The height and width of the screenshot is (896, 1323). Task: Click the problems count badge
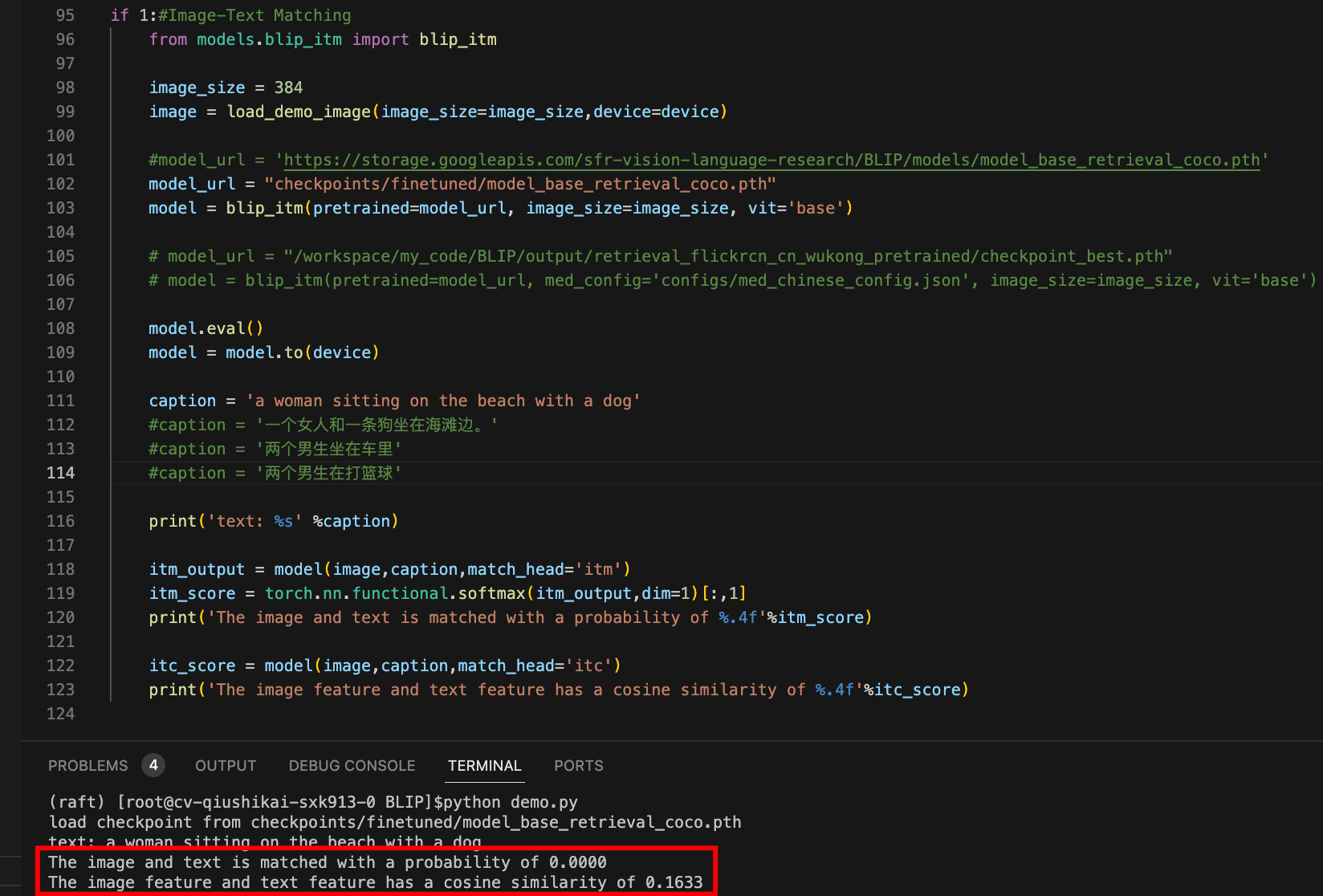pos(153,765)
